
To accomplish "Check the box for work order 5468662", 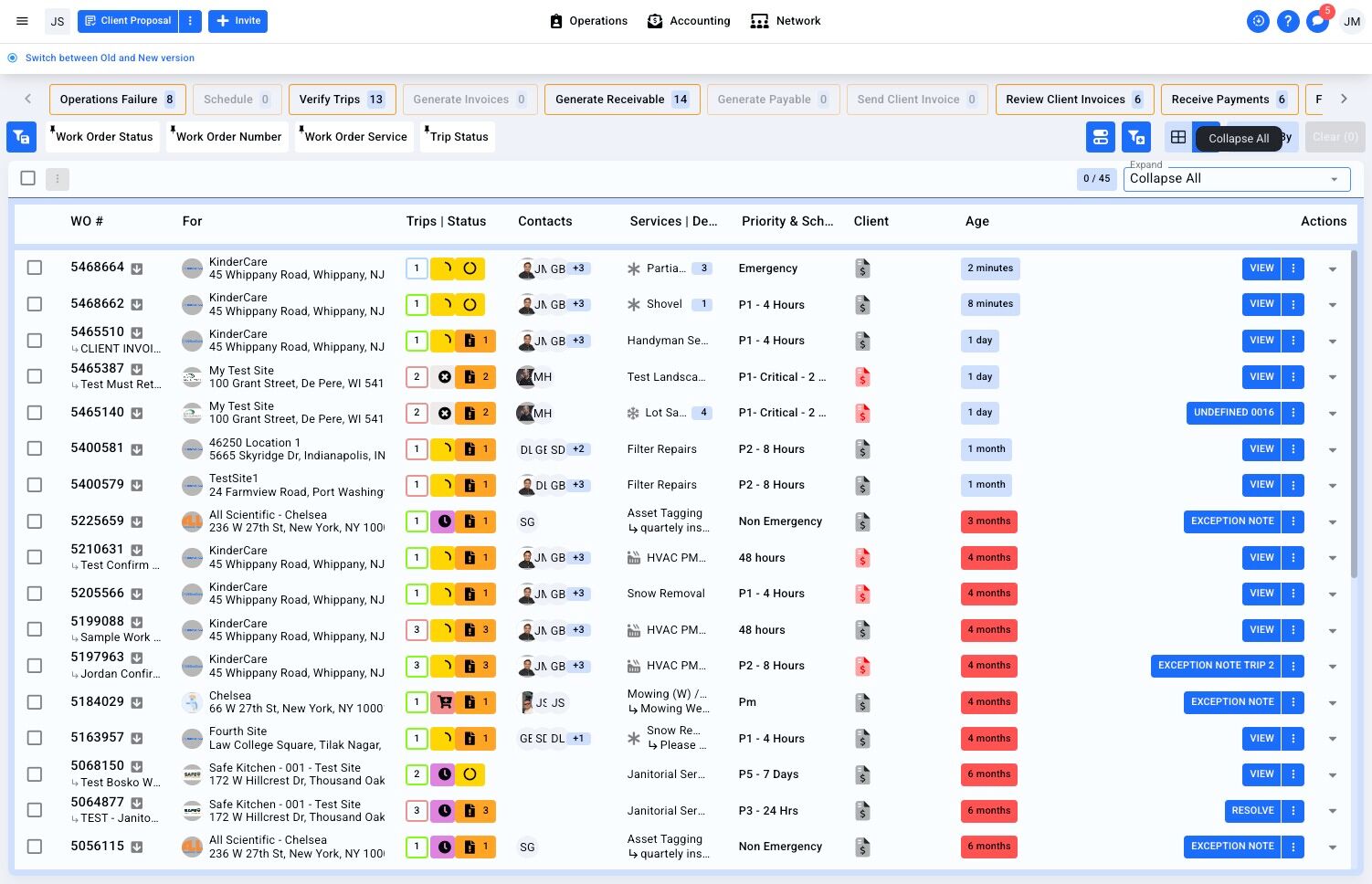I will coord(35,304).
